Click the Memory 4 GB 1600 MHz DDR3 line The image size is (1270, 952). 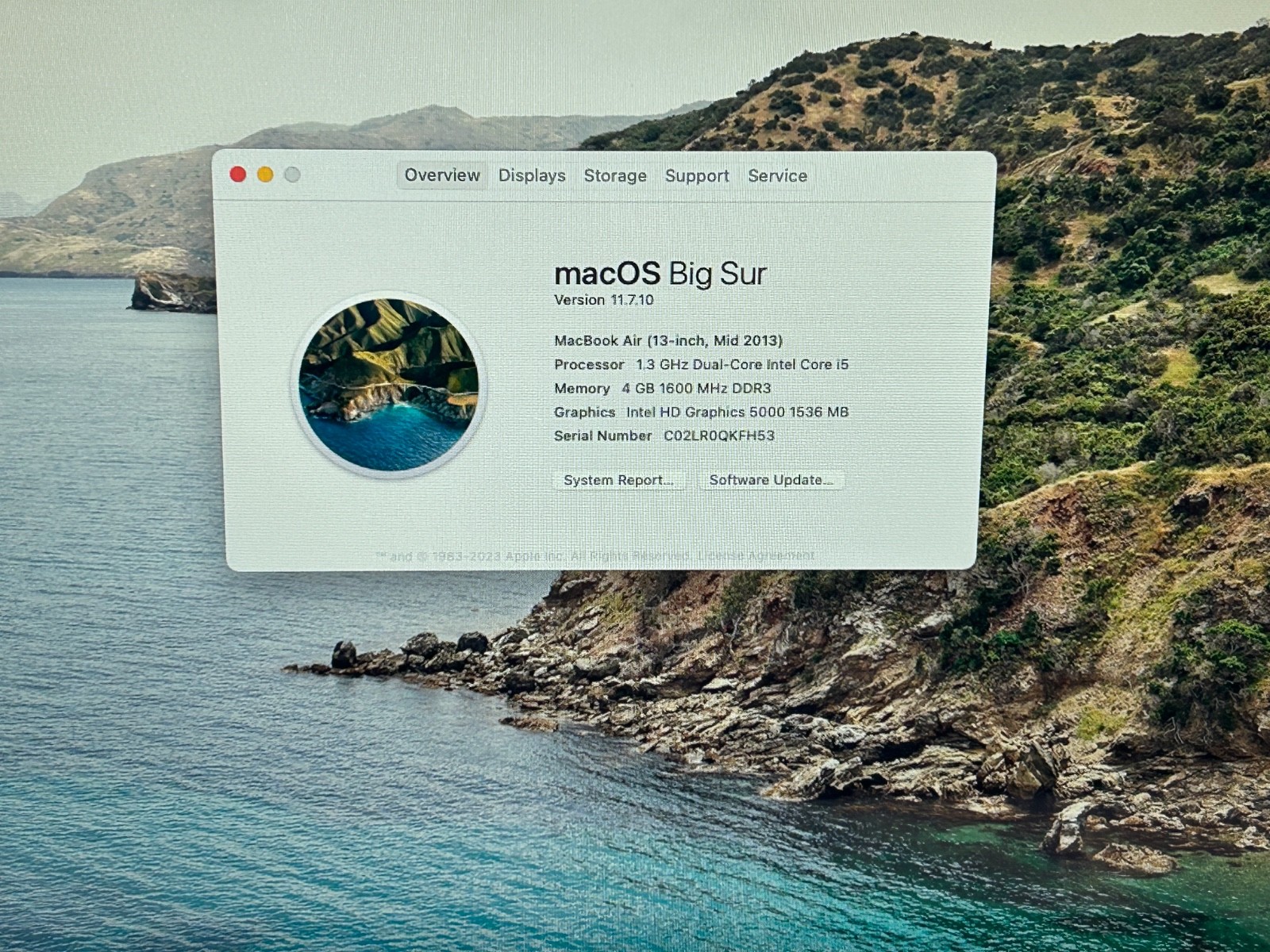[x=663, y=388]
